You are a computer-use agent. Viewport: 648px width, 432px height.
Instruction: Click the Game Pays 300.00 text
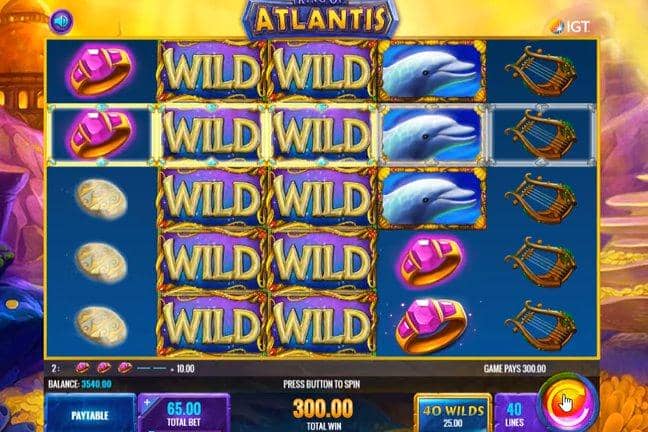click(515, 368)
